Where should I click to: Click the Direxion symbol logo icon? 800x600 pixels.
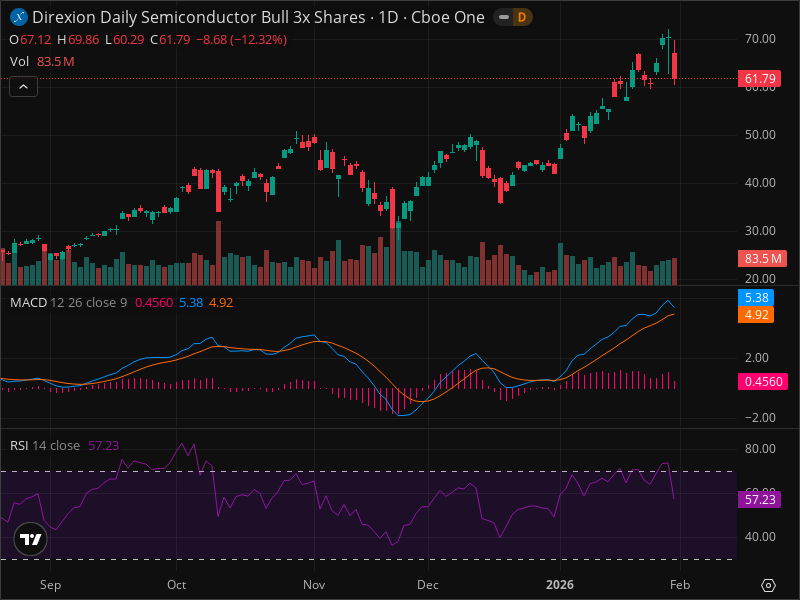19,17
